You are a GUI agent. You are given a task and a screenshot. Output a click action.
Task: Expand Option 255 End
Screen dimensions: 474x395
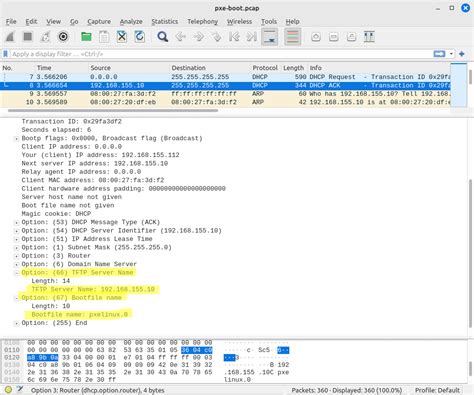click(16, 323)
